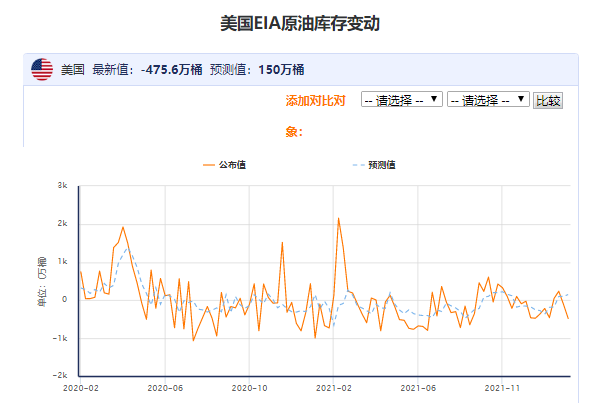Click the 2021-06 x-axis label
This screenshot has width=591, height=403.
click(418, 388)
